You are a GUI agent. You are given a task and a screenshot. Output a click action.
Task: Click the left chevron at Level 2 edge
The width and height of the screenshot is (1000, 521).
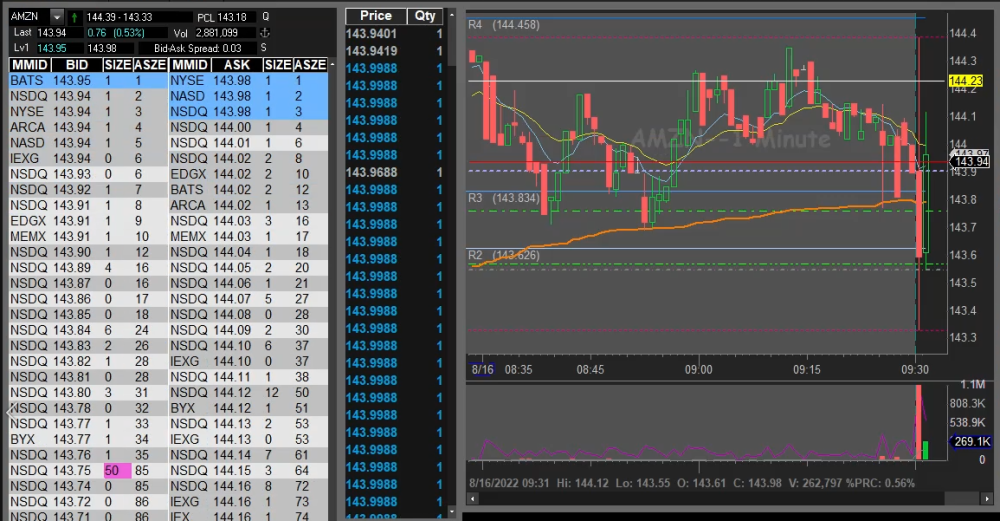click(x=9, y=410)
